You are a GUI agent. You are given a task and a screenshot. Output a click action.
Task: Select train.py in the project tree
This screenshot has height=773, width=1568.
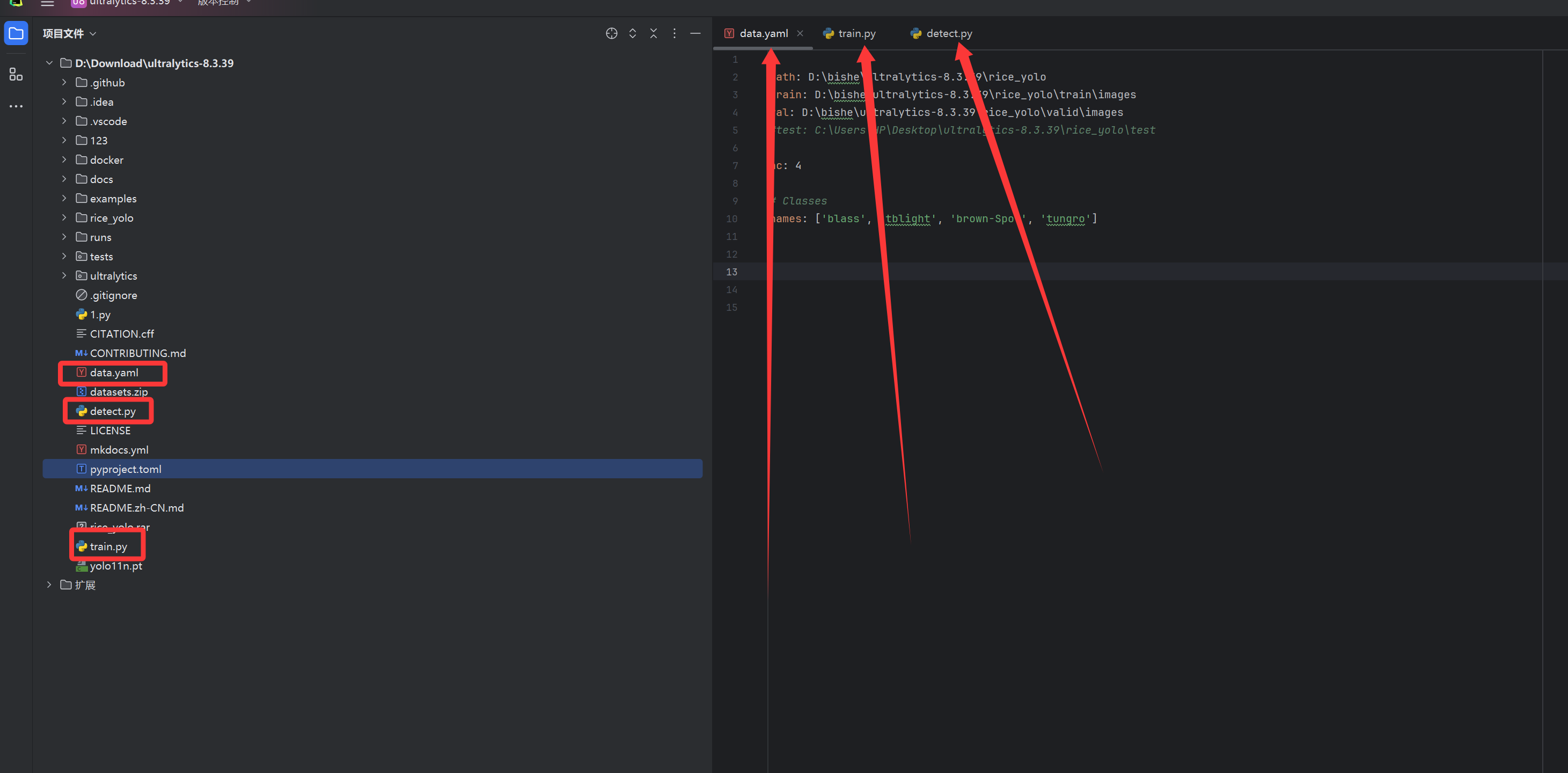108,546
